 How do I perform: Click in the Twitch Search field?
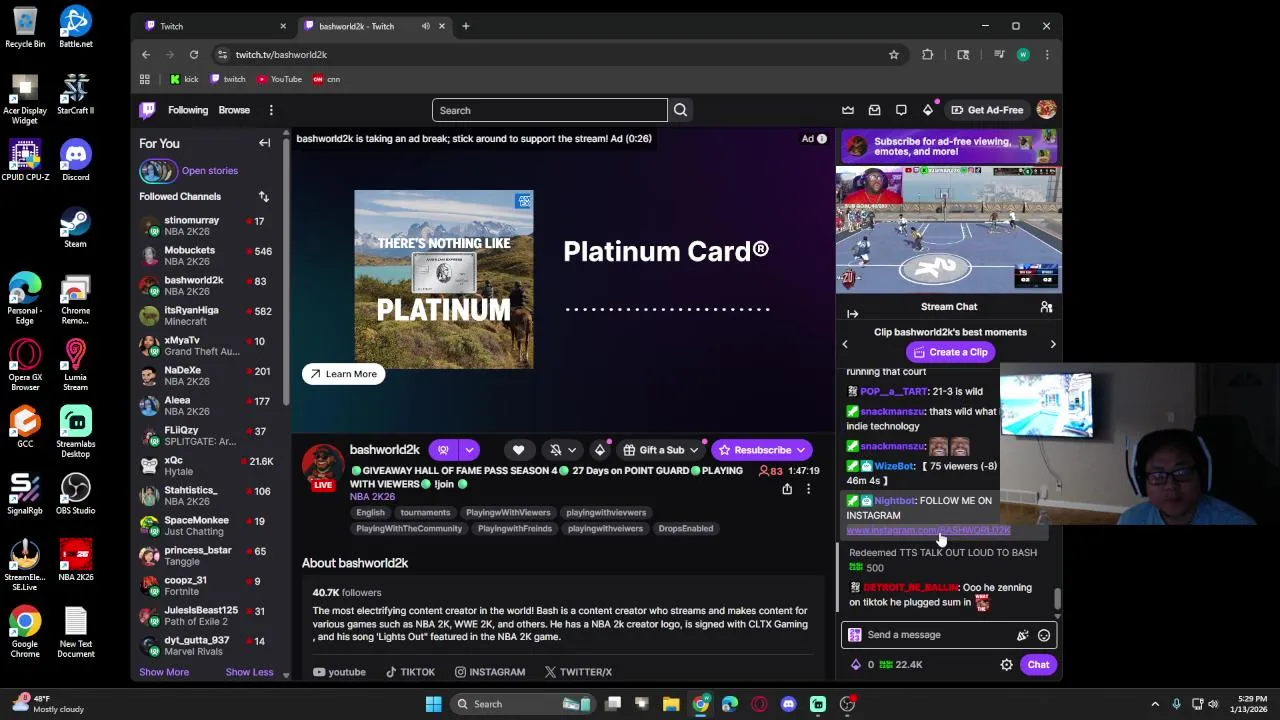[x=550, y=110]
